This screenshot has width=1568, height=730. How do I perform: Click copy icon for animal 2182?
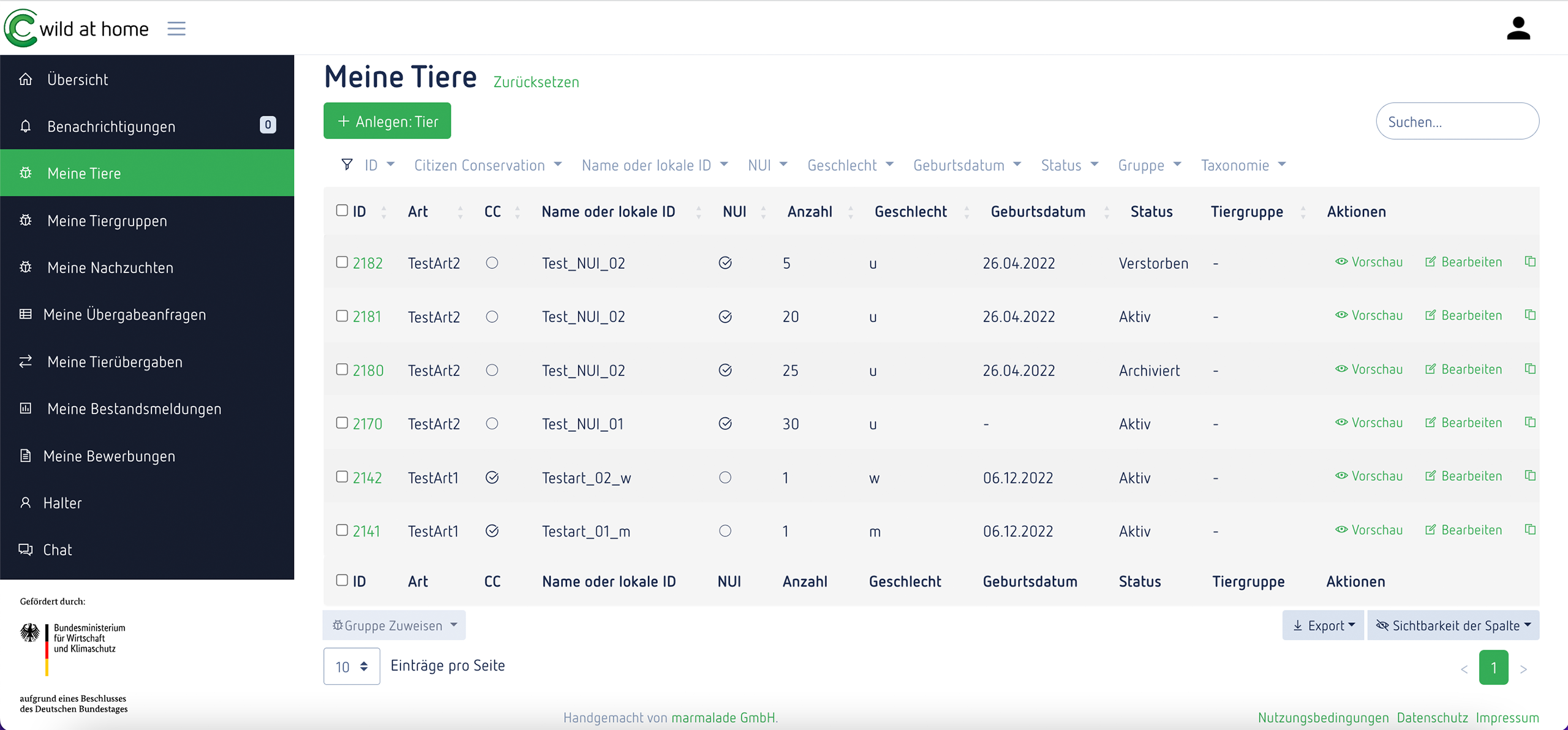pos(1529,262)
